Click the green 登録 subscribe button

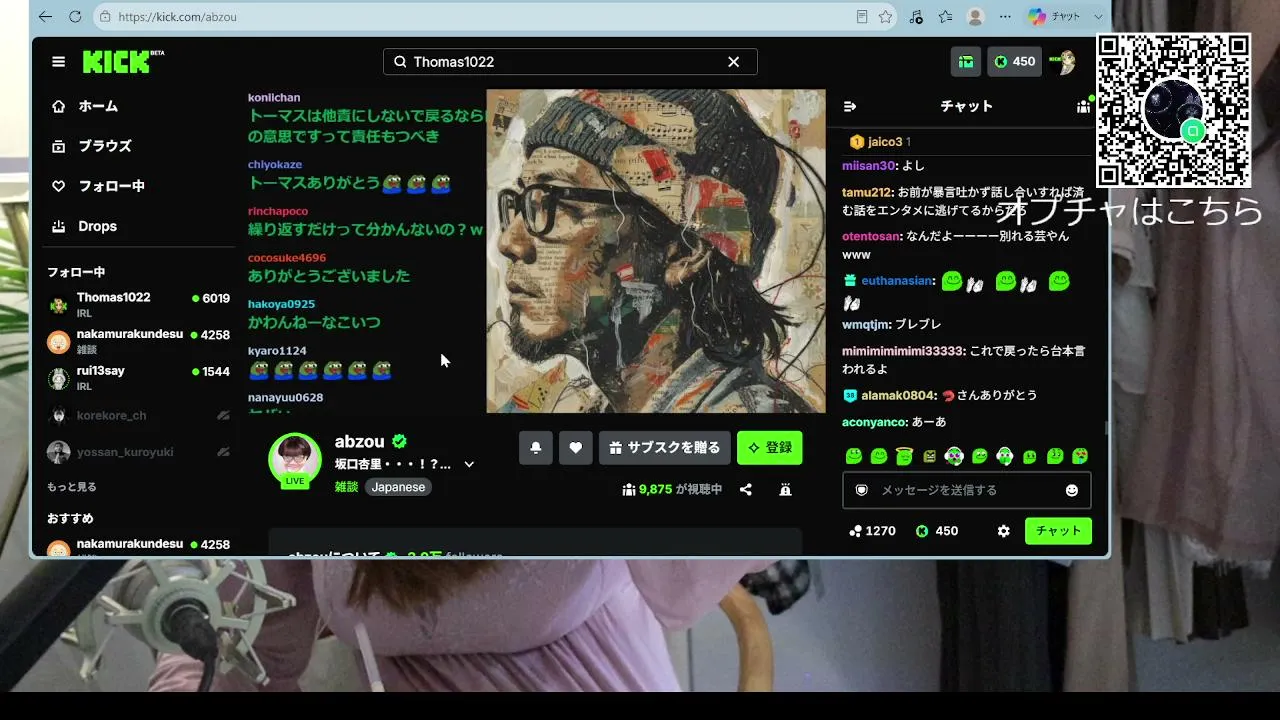770,448
